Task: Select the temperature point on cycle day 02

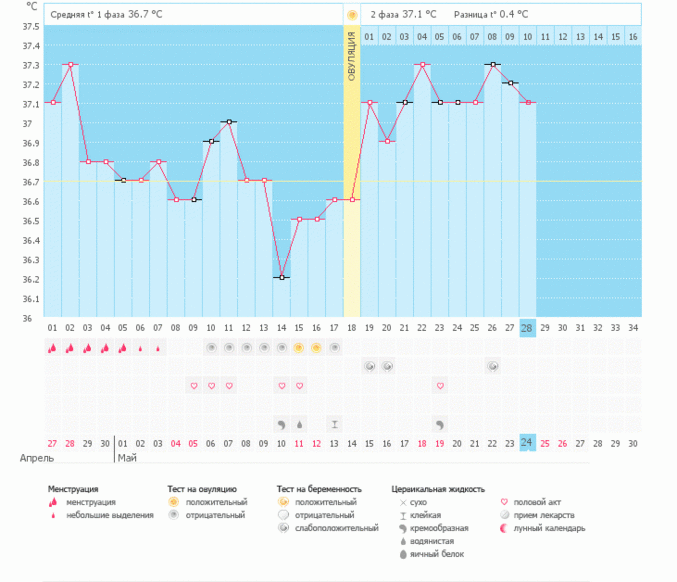Action: point(70,64)
